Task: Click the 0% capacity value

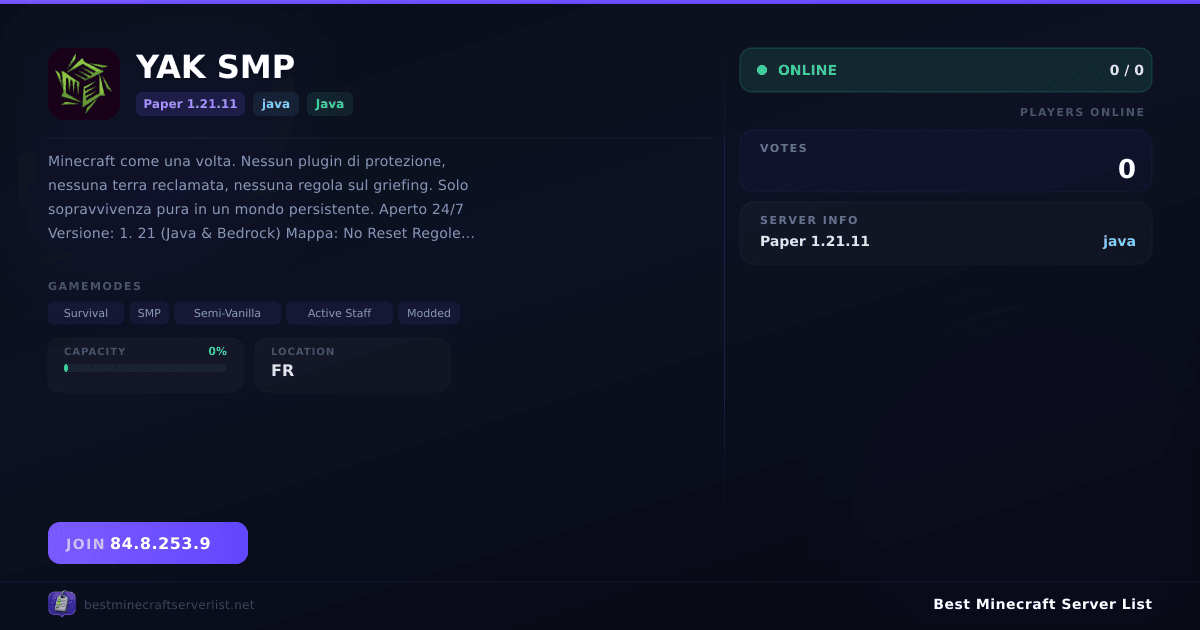Action: click(x=217, y=351)
